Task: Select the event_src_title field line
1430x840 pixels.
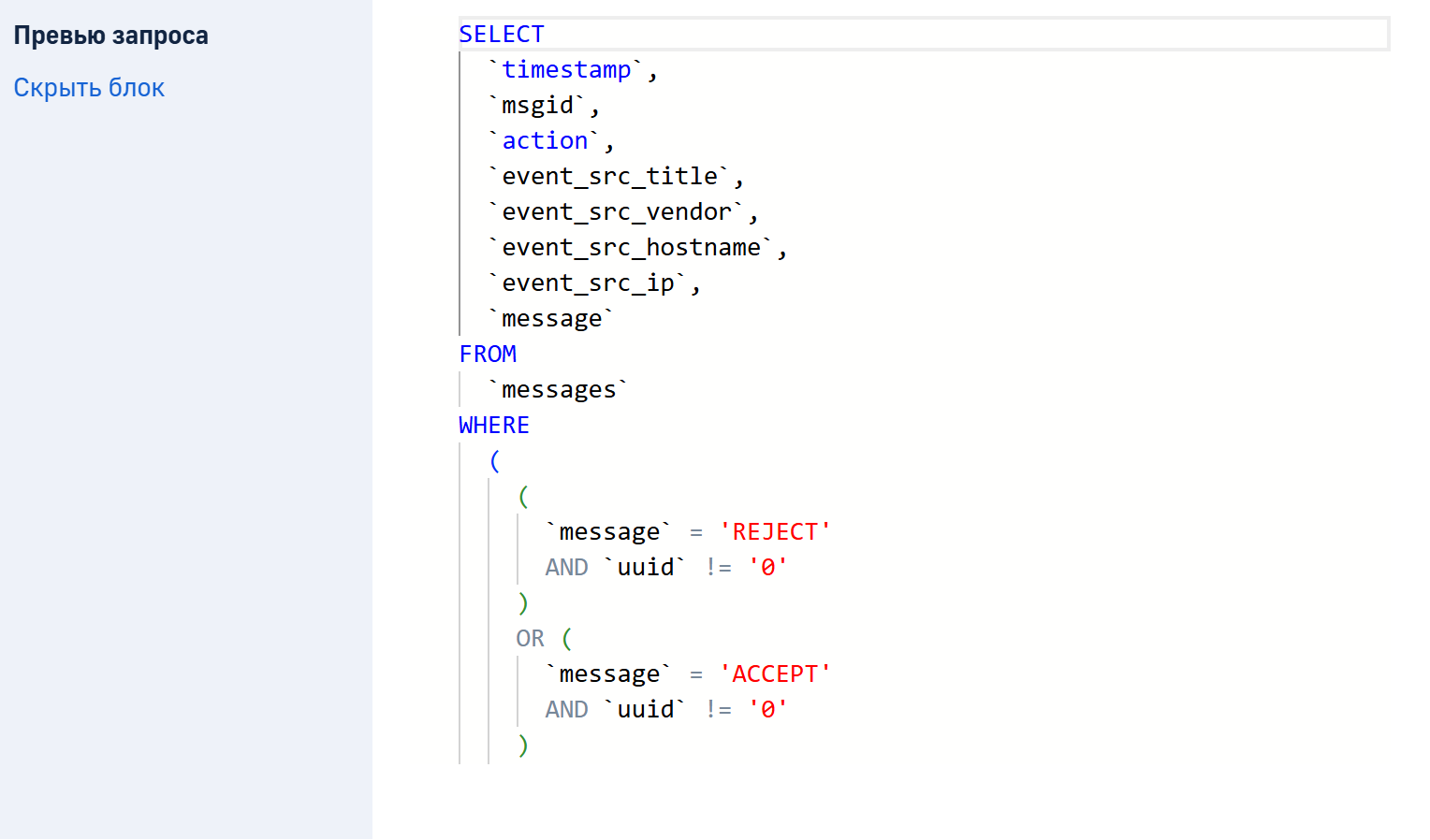Action: (609, 177)
